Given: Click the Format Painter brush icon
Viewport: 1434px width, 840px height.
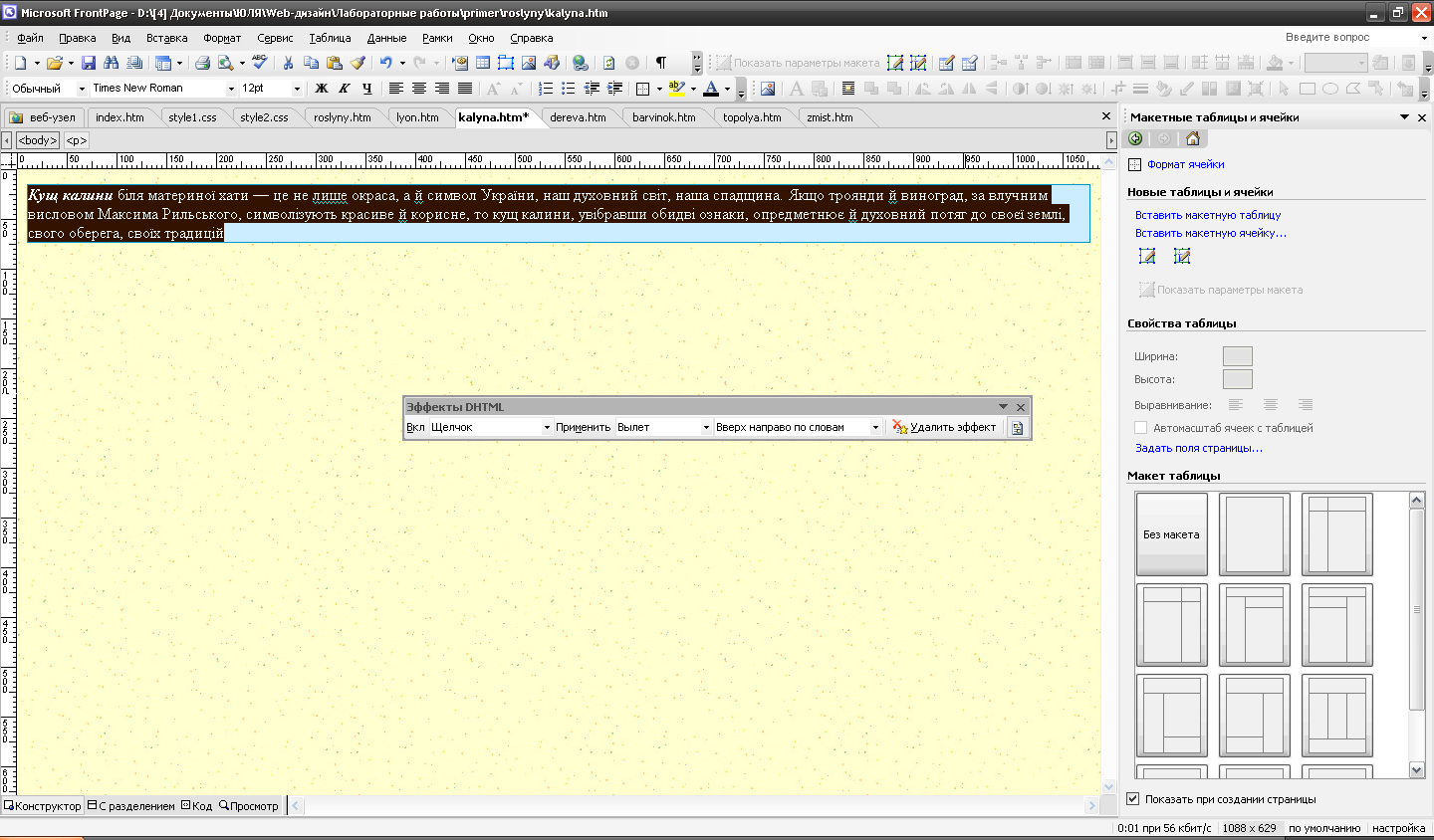Looking at the screenshot, I should click(358, 63).
